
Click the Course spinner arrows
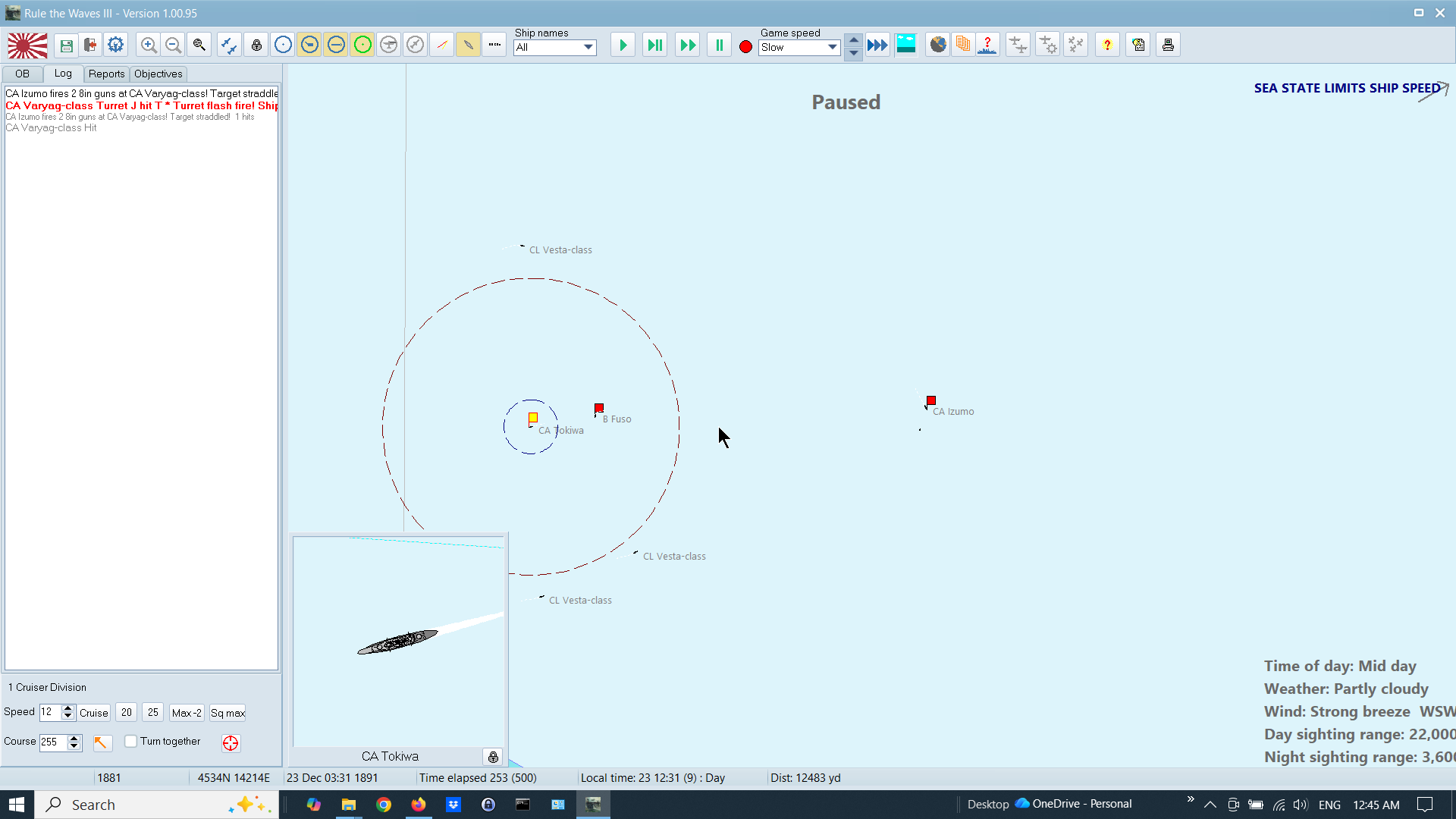(74, 742)
